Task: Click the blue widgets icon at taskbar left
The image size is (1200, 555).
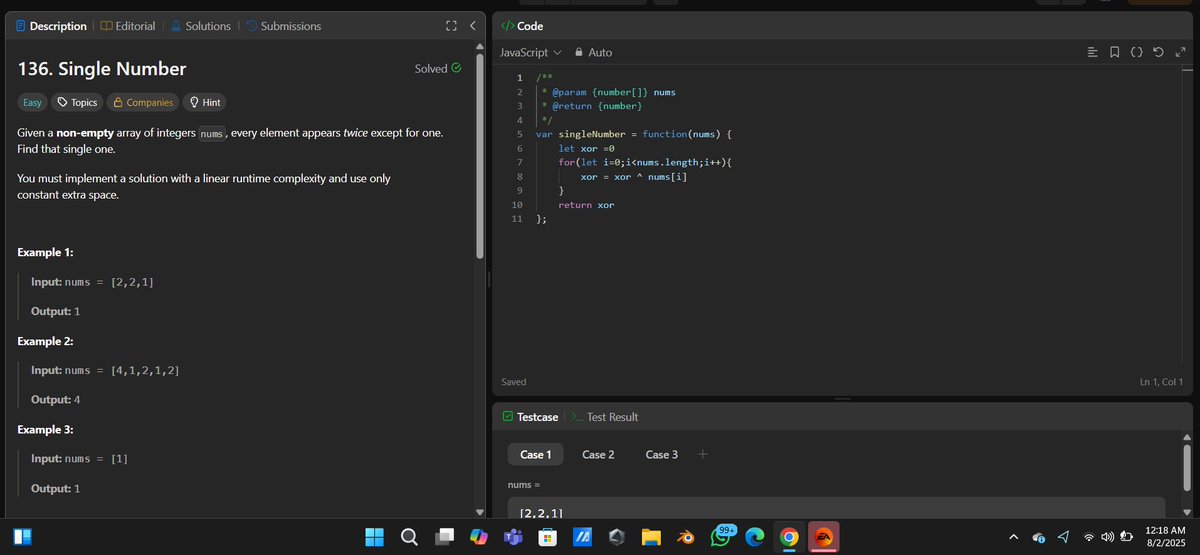Action: (23, 537)
